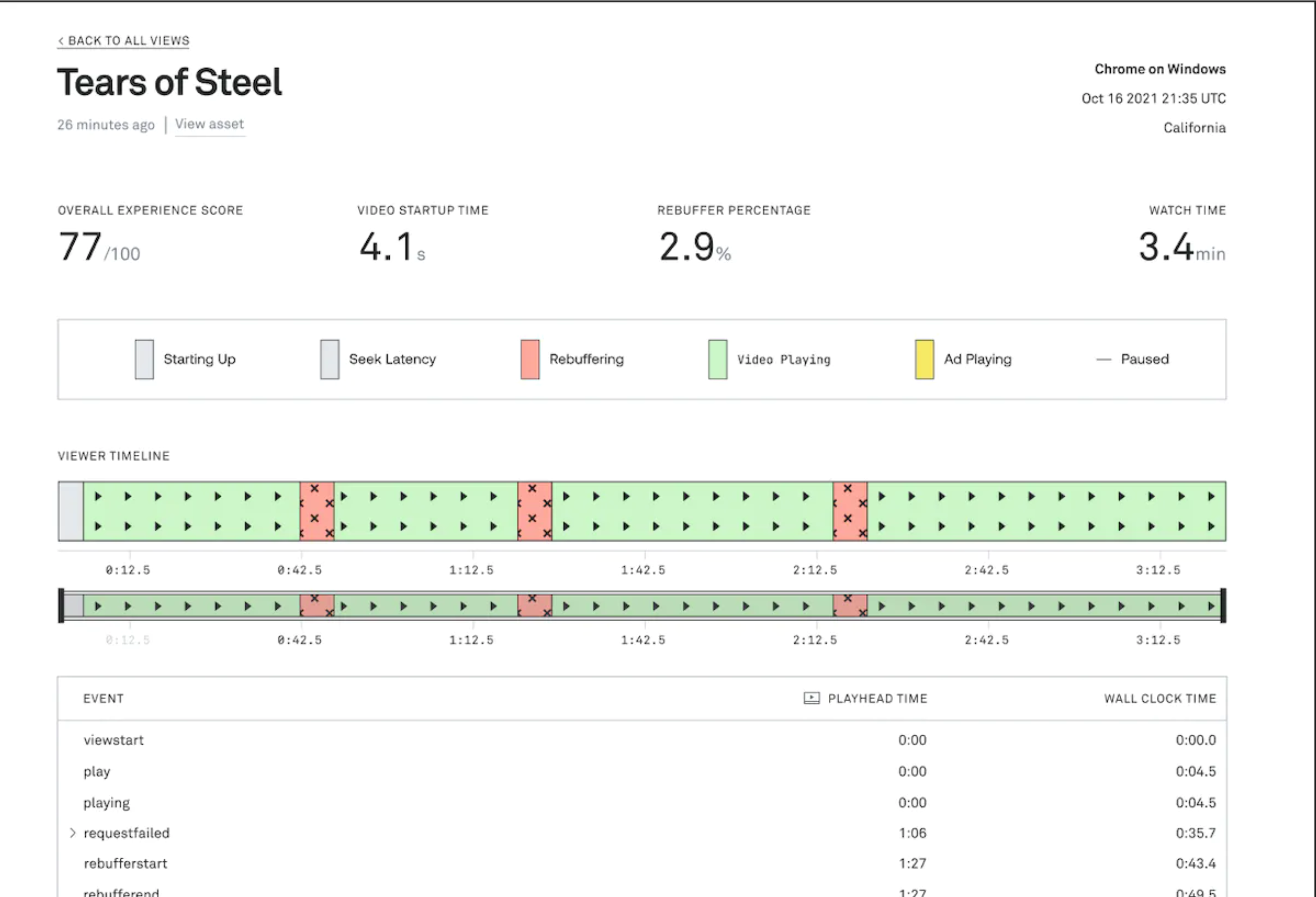Select the viewstart event row
This screenshot has width=1316, height=897.
[x=114, y=740]
